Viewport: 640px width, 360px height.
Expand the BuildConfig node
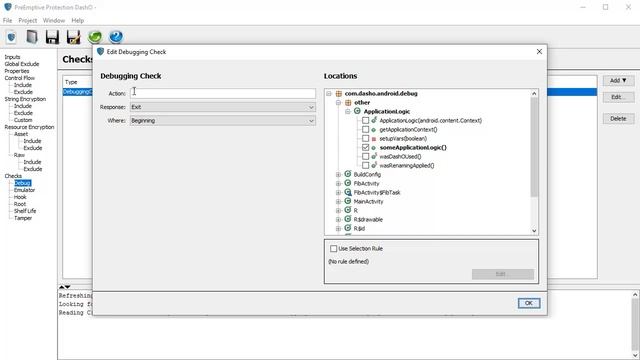338,174
